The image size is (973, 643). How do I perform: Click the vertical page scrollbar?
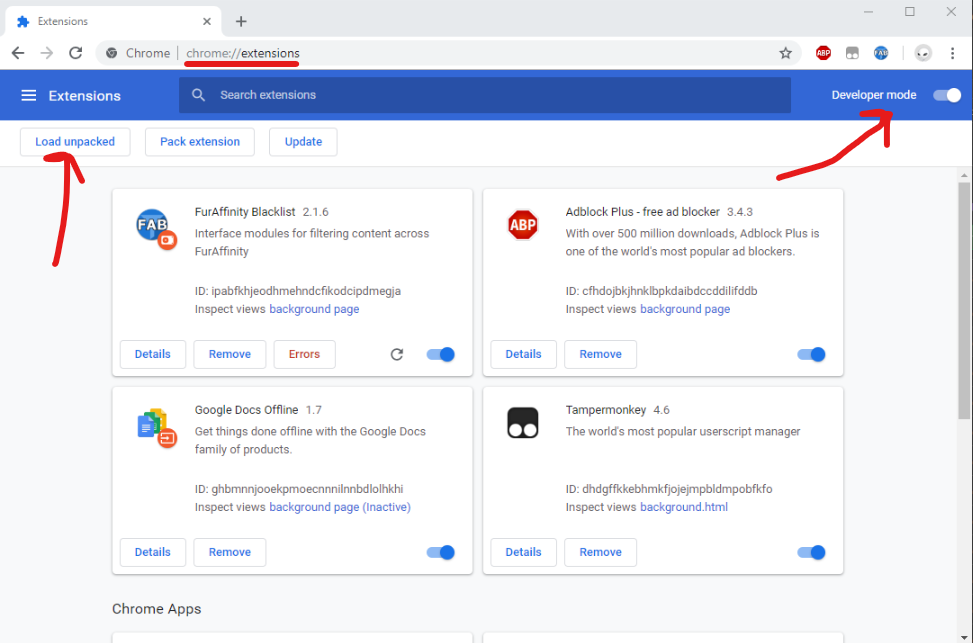point(964,301)
